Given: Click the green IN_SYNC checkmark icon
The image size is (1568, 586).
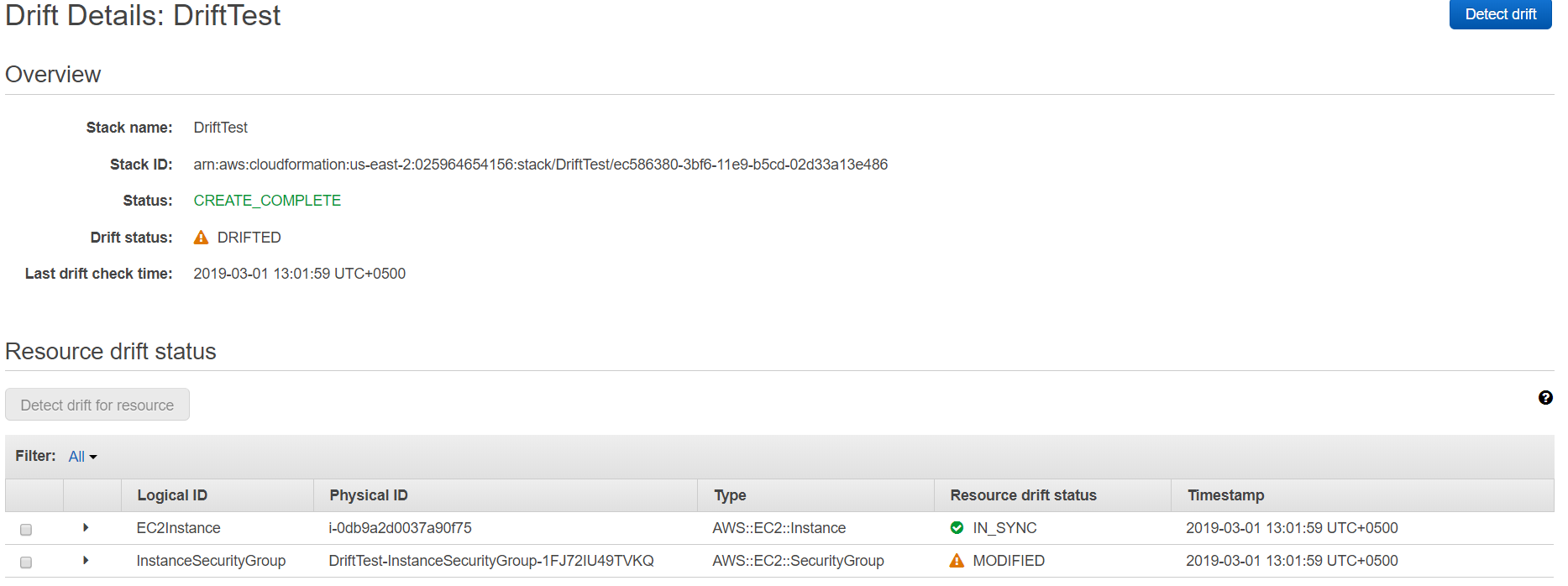Looking at the screenshot, I should (957, 528).
